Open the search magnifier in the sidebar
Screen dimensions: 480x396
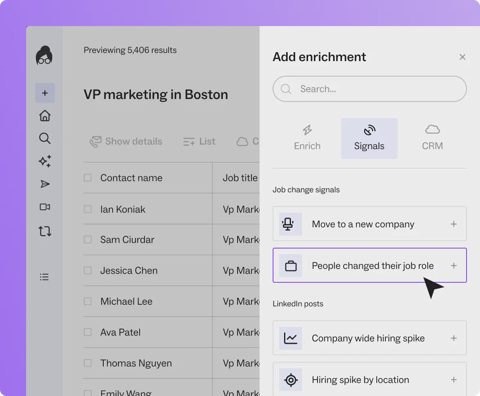click(45, 138)
